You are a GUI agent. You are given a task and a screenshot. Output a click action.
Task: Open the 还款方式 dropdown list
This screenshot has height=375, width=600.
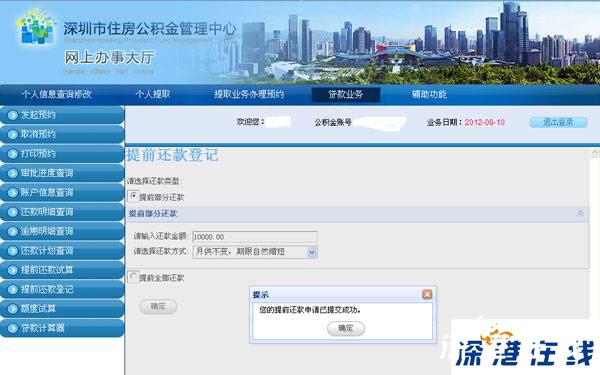pos(312,252)
